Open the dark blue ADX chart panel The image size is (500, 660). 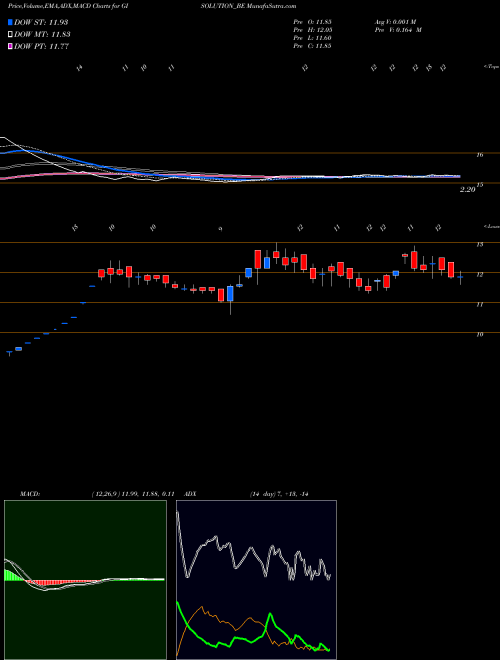coord(256,580)
